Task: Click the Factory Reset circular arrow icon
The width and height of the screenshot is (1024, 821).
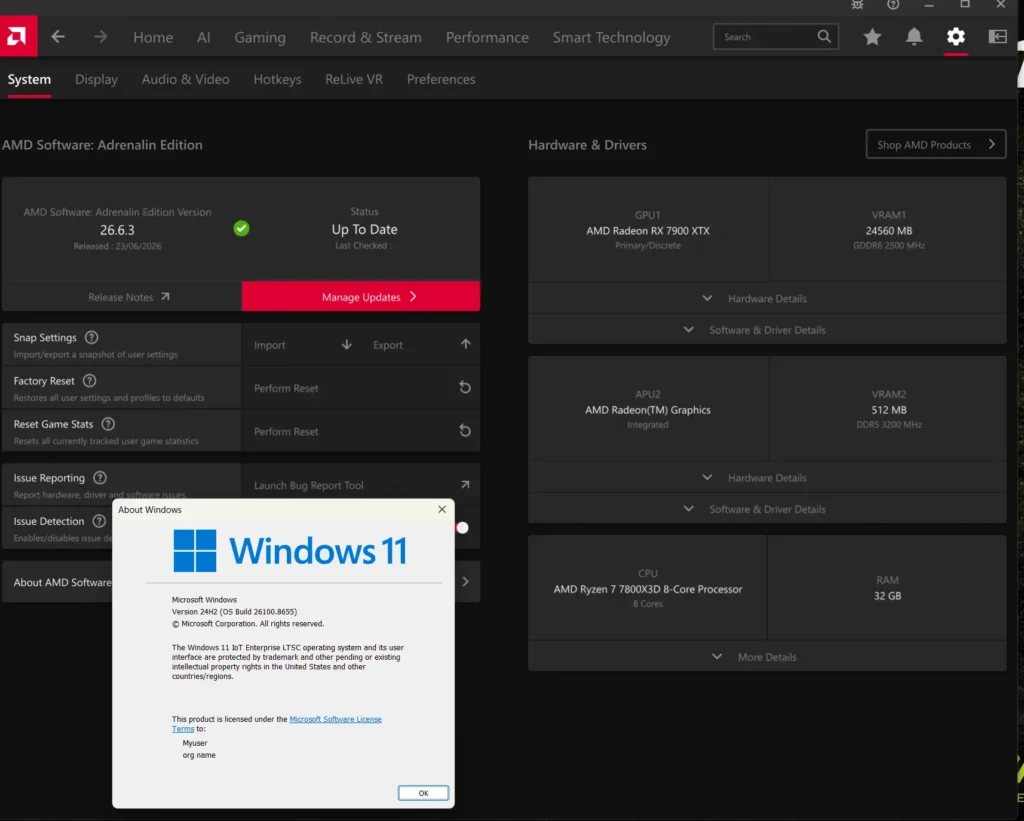Action: tap(465, 388)
